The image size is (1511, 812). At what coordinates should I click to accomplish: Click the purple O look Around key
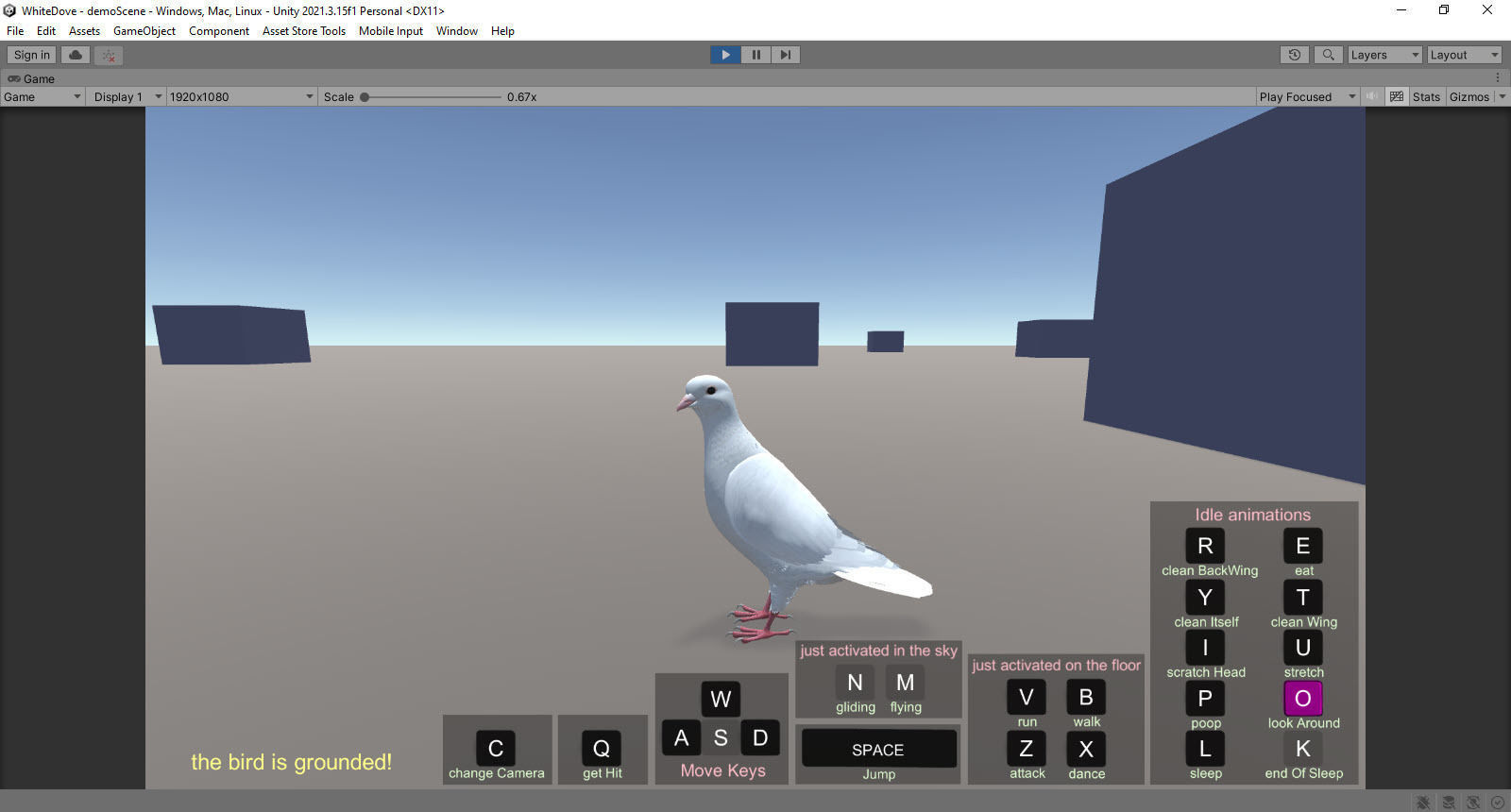[x=1303, y=699]
